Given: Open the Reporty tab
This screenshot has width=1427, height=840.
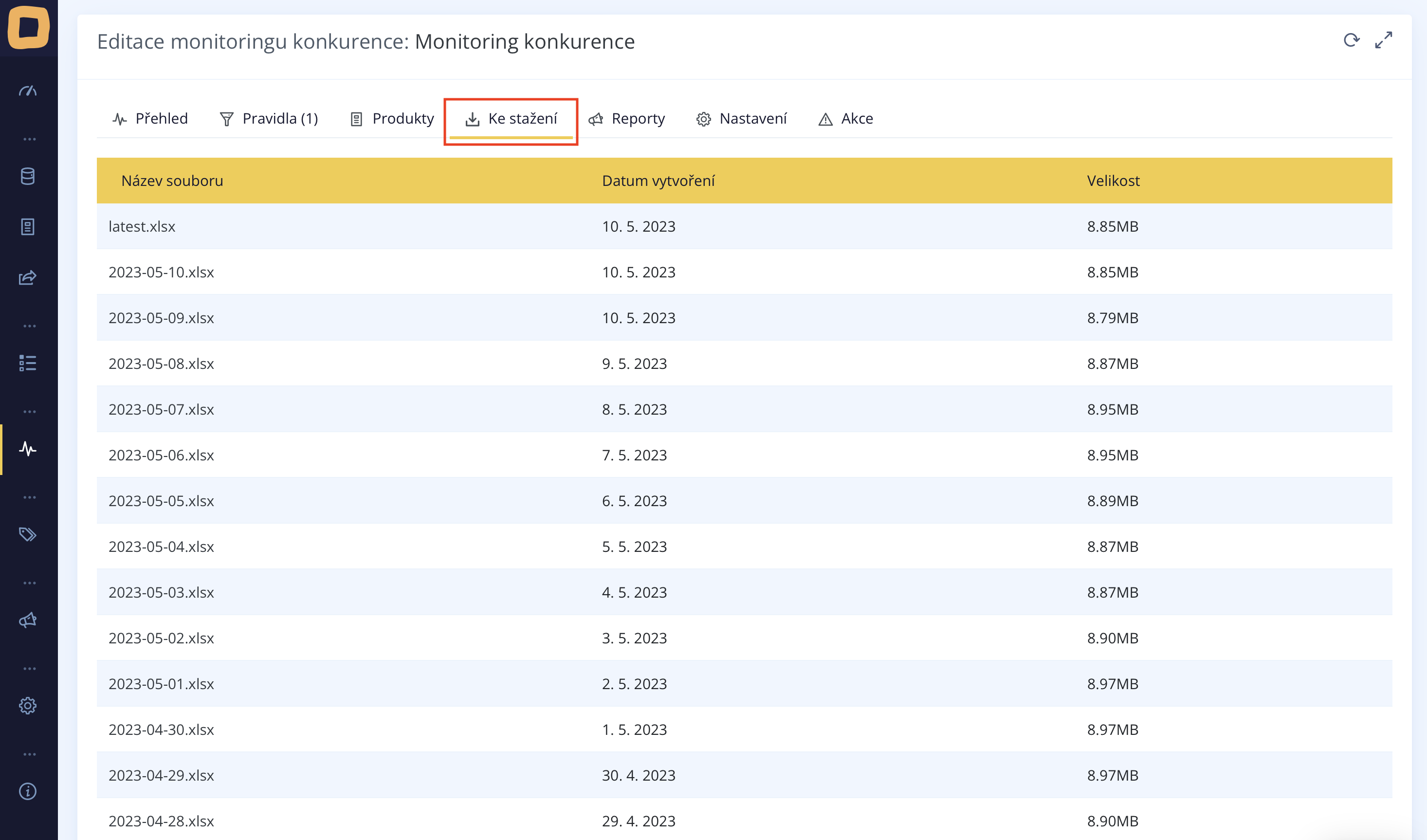Looking at the screenshot, I should 627,118.
